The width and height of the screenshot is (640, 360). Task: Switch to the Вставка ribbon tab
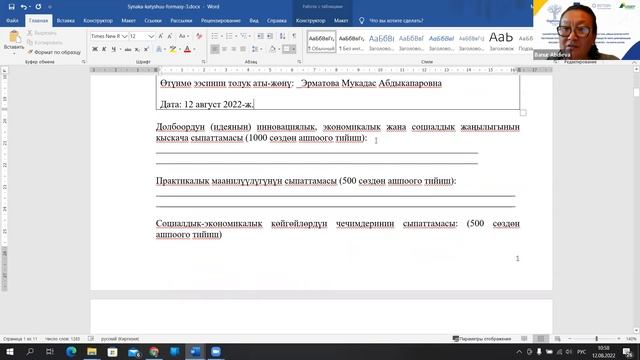(65, 20)
